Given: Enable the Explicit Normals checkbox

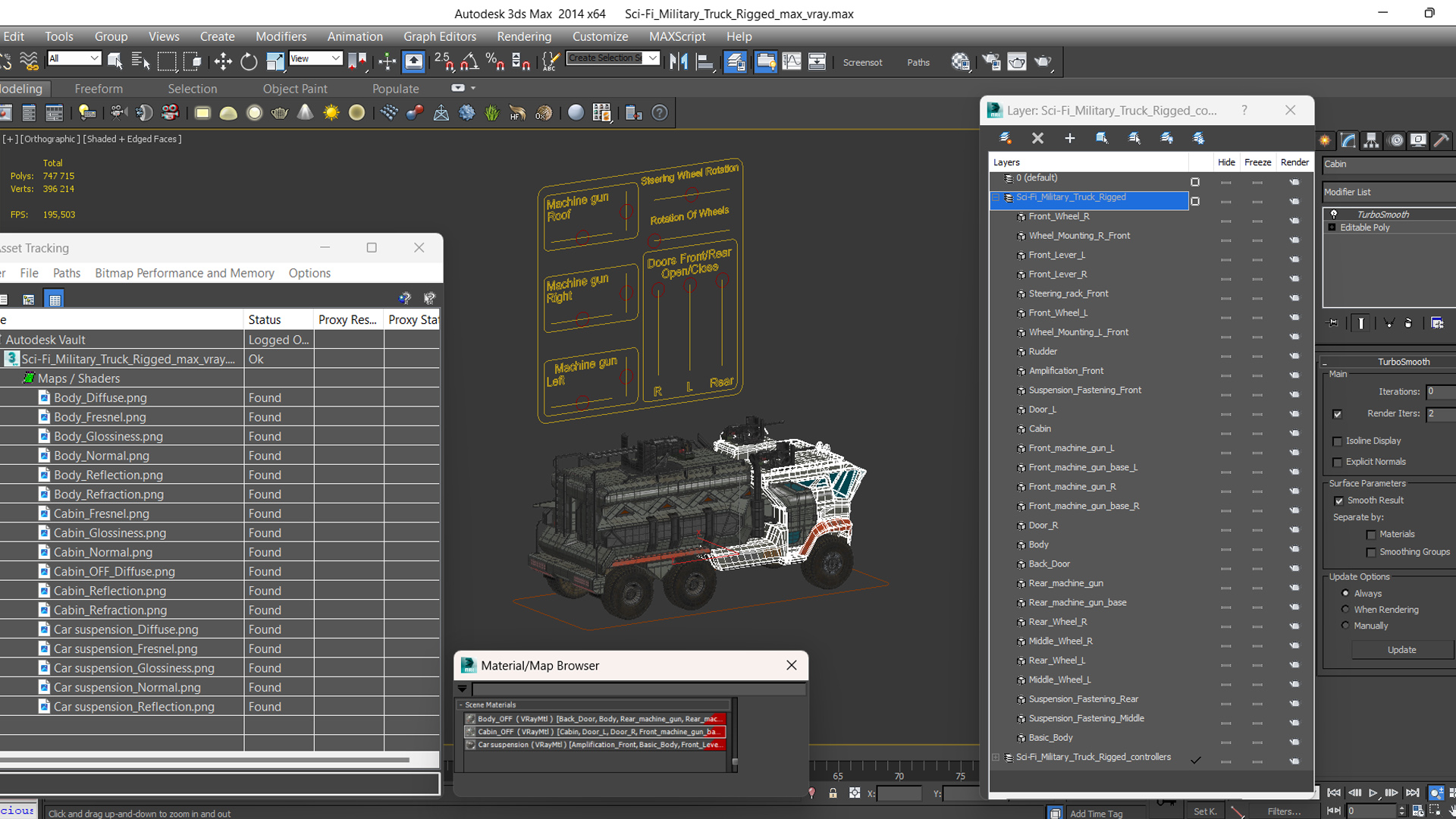Looking at the screenshot, I should 1338,463.
